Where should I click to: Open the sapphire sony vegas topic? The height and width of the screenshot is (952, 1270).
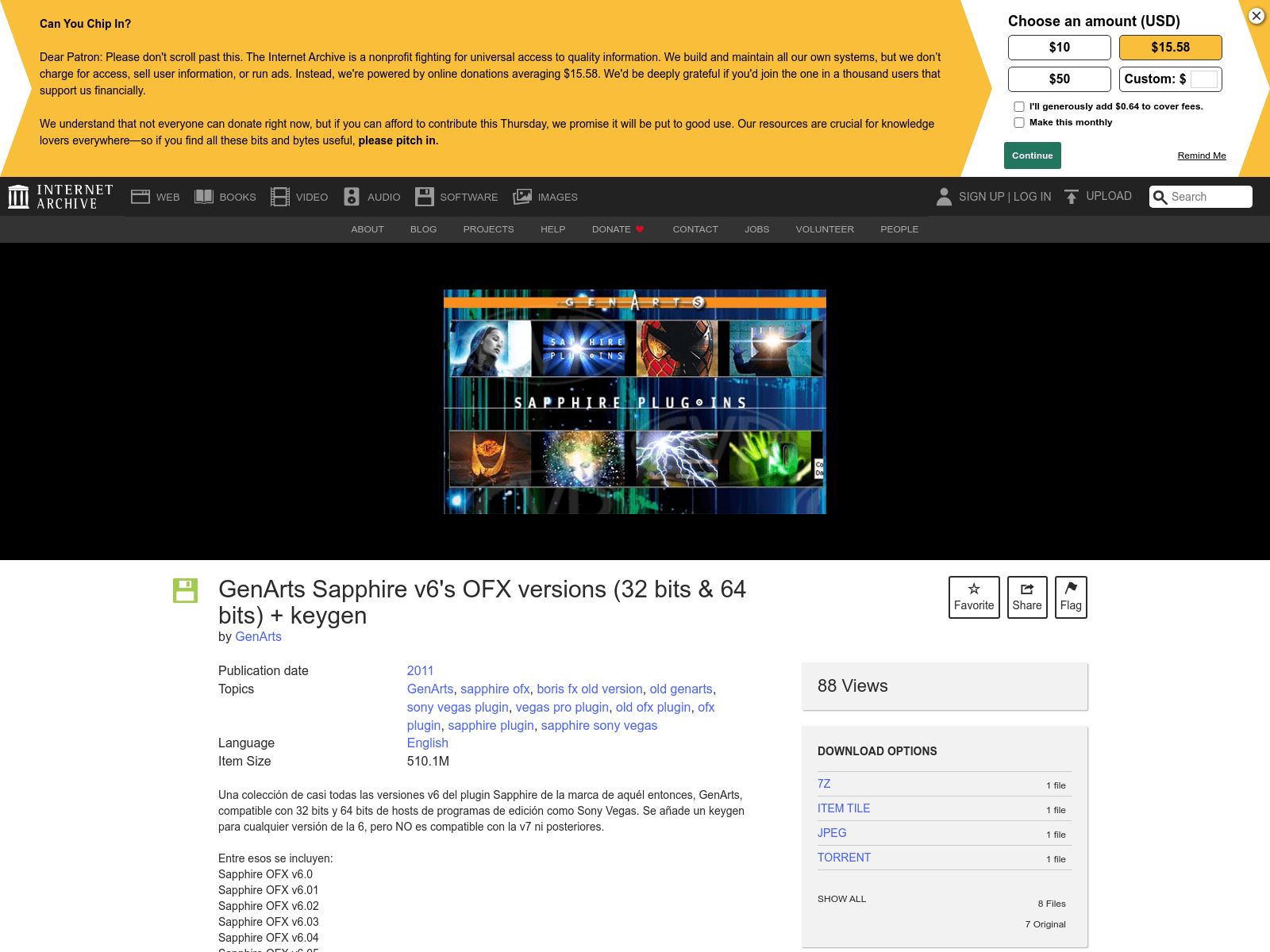pos(599,725)
